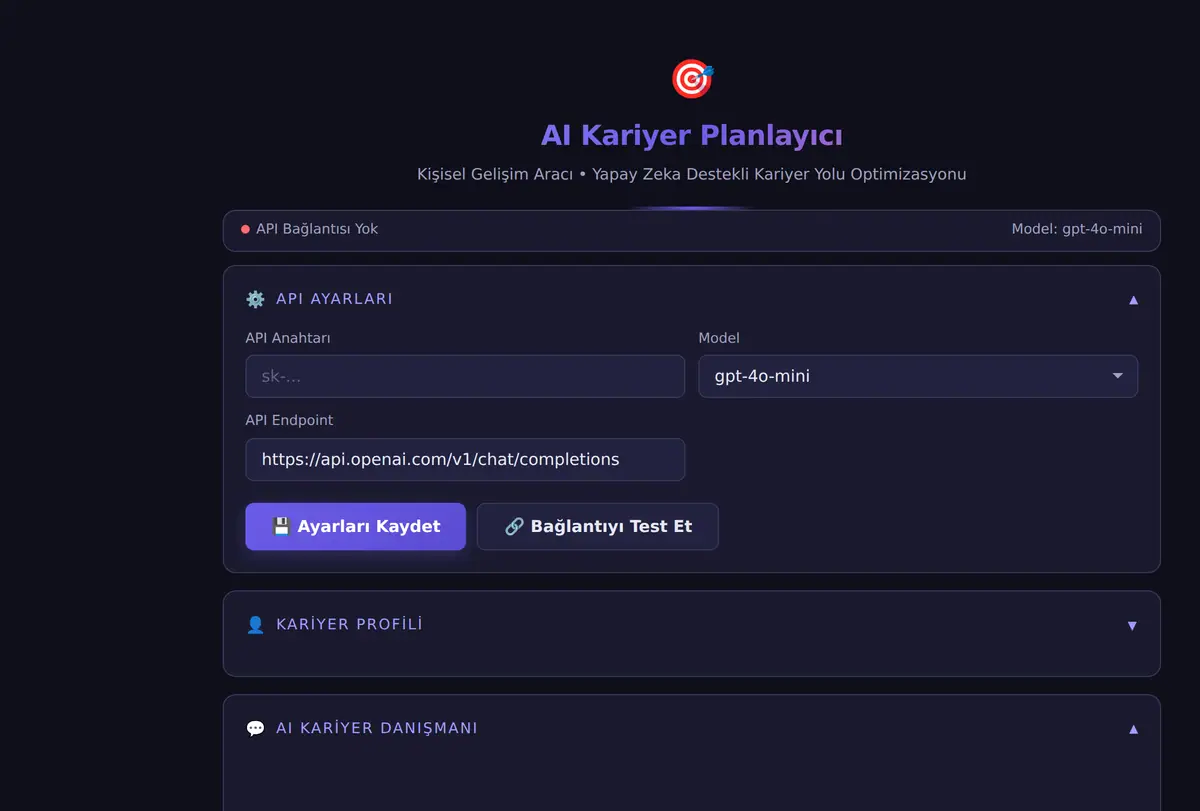
Task: Click the 'Kişisel Gelişim Aracı' subtitle text
Action: pyautogui.click(x=495, y=174)
